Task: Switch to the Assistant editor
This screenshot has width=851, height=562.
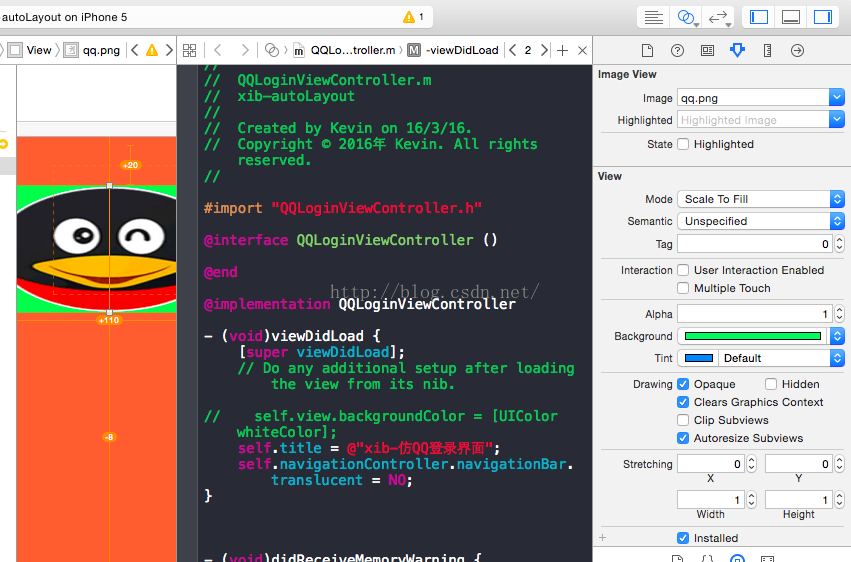Action: 686,17
